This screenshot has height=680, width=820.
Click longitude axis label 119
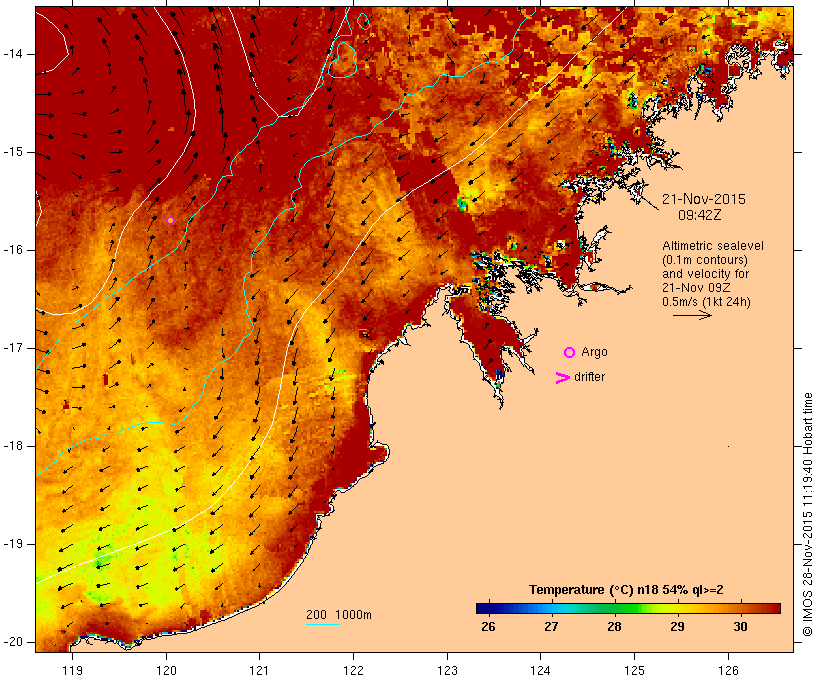point(72,670)
